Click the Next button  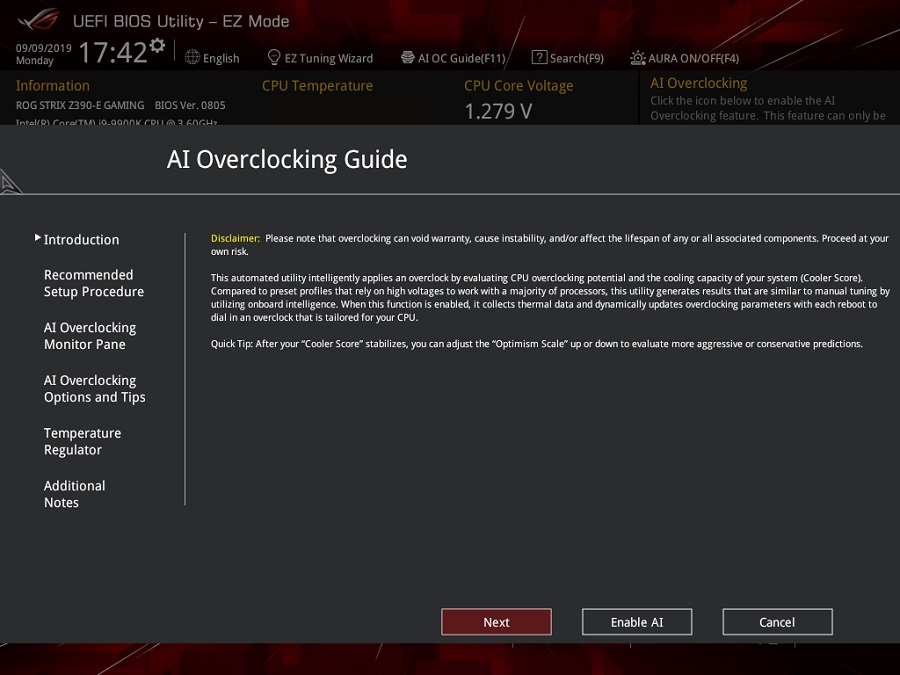[x=496, y=622]
